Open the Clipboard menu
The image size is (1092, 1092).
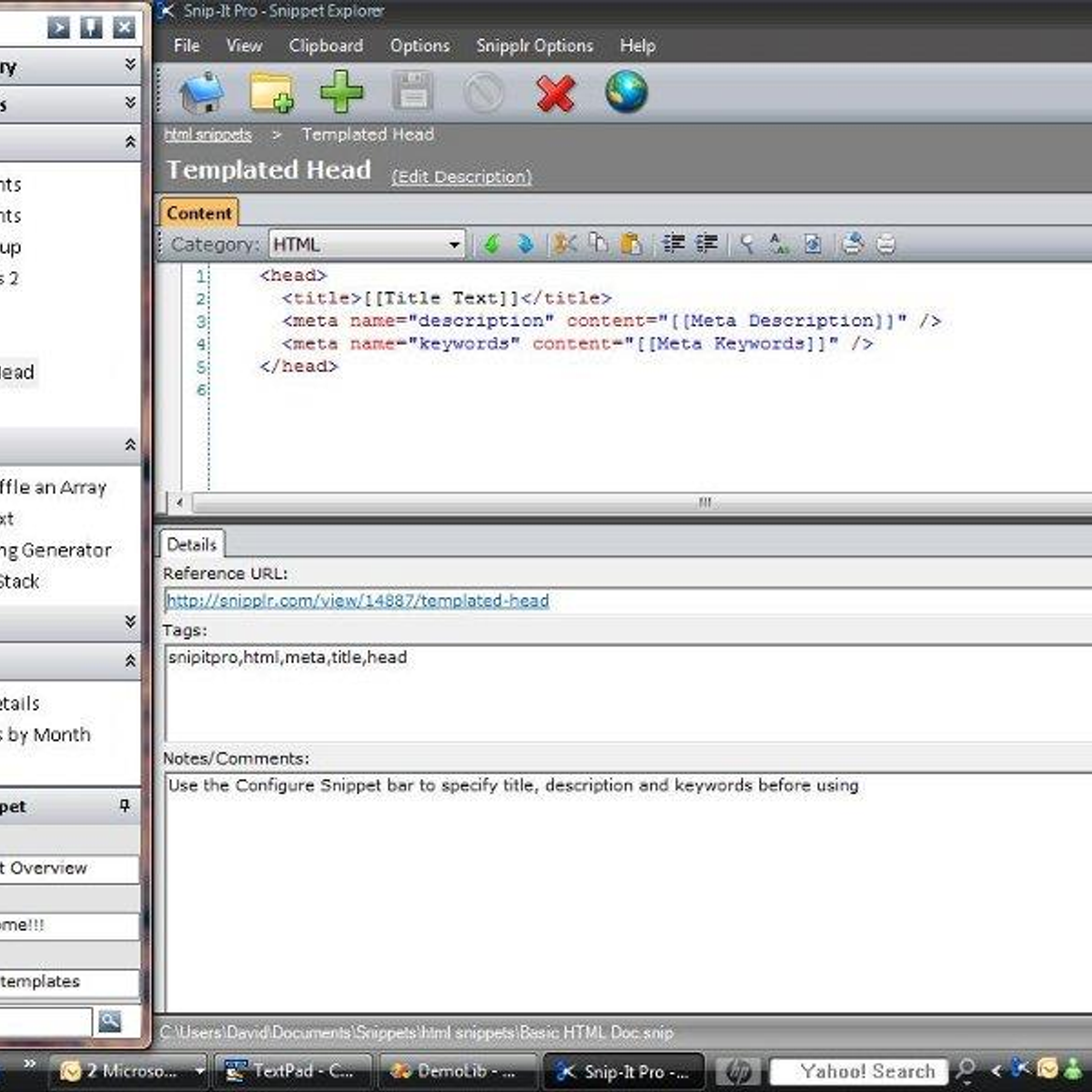click(326, 45)
